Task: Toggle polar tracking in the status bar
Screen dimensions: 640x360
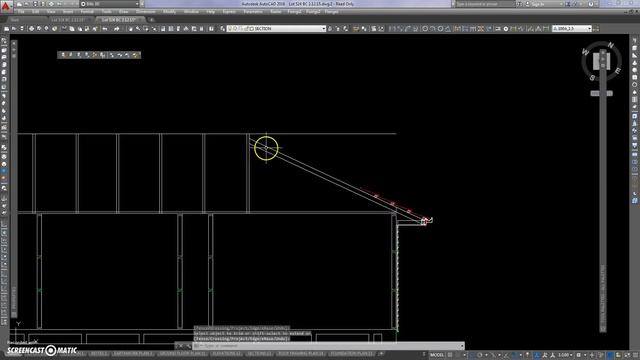Action: (x=480, y=355)
